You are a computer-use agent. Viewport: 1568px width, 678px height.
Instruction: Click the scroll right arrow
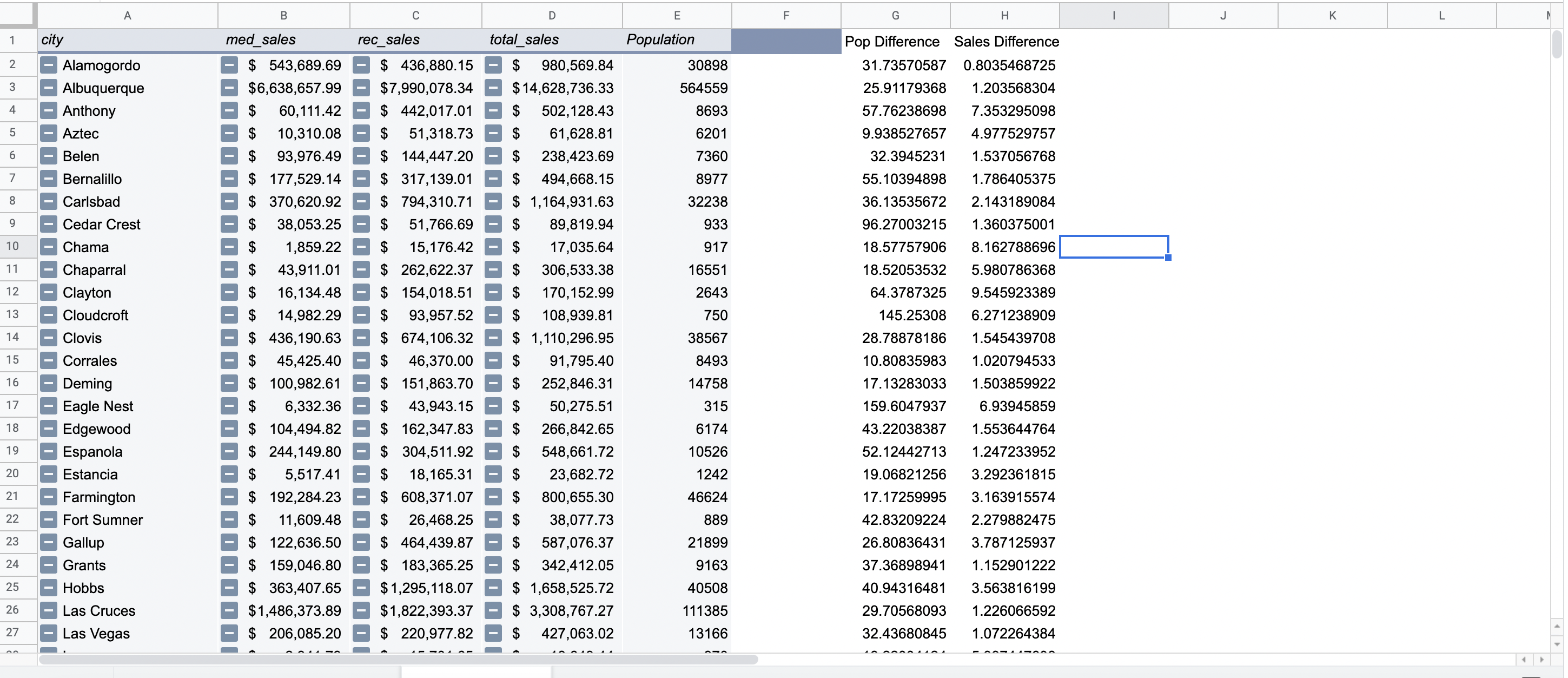pos(1541,659)
